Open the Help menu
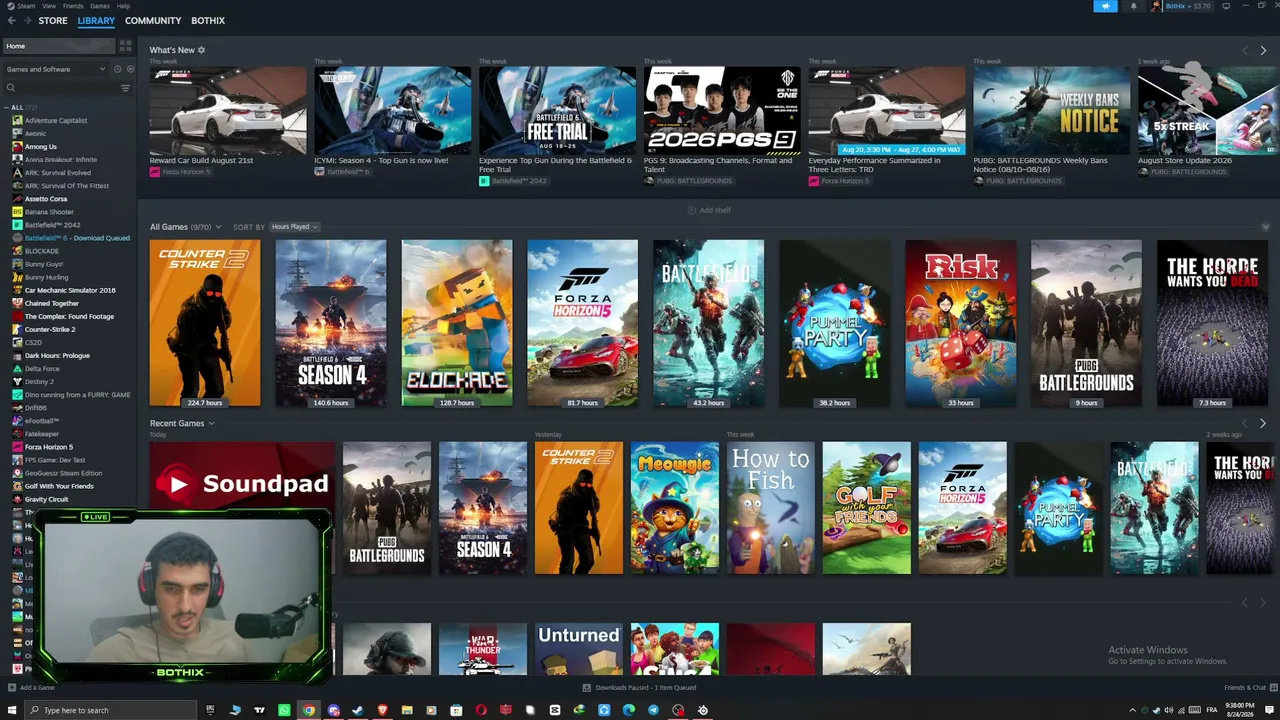 click(x=123, y=6)
